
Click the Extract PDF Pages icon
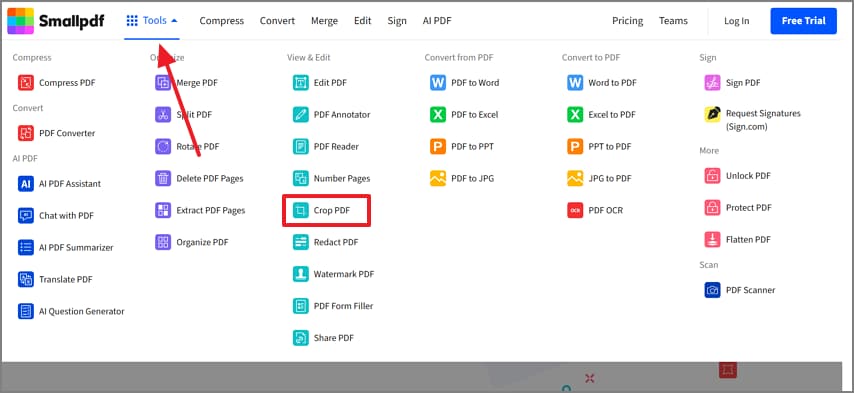point(163,210)
